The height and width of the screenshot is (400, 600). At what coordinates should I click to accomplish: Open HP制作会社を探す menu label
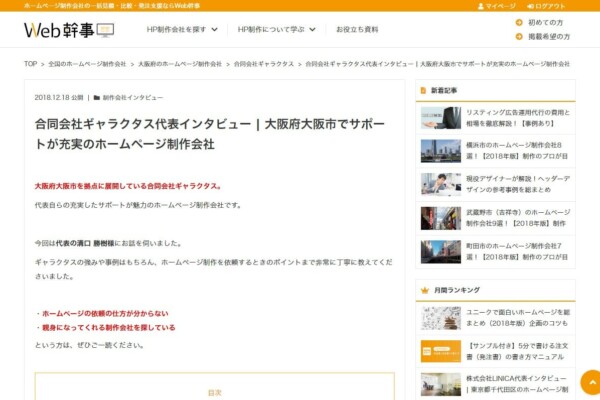(176, 29)
